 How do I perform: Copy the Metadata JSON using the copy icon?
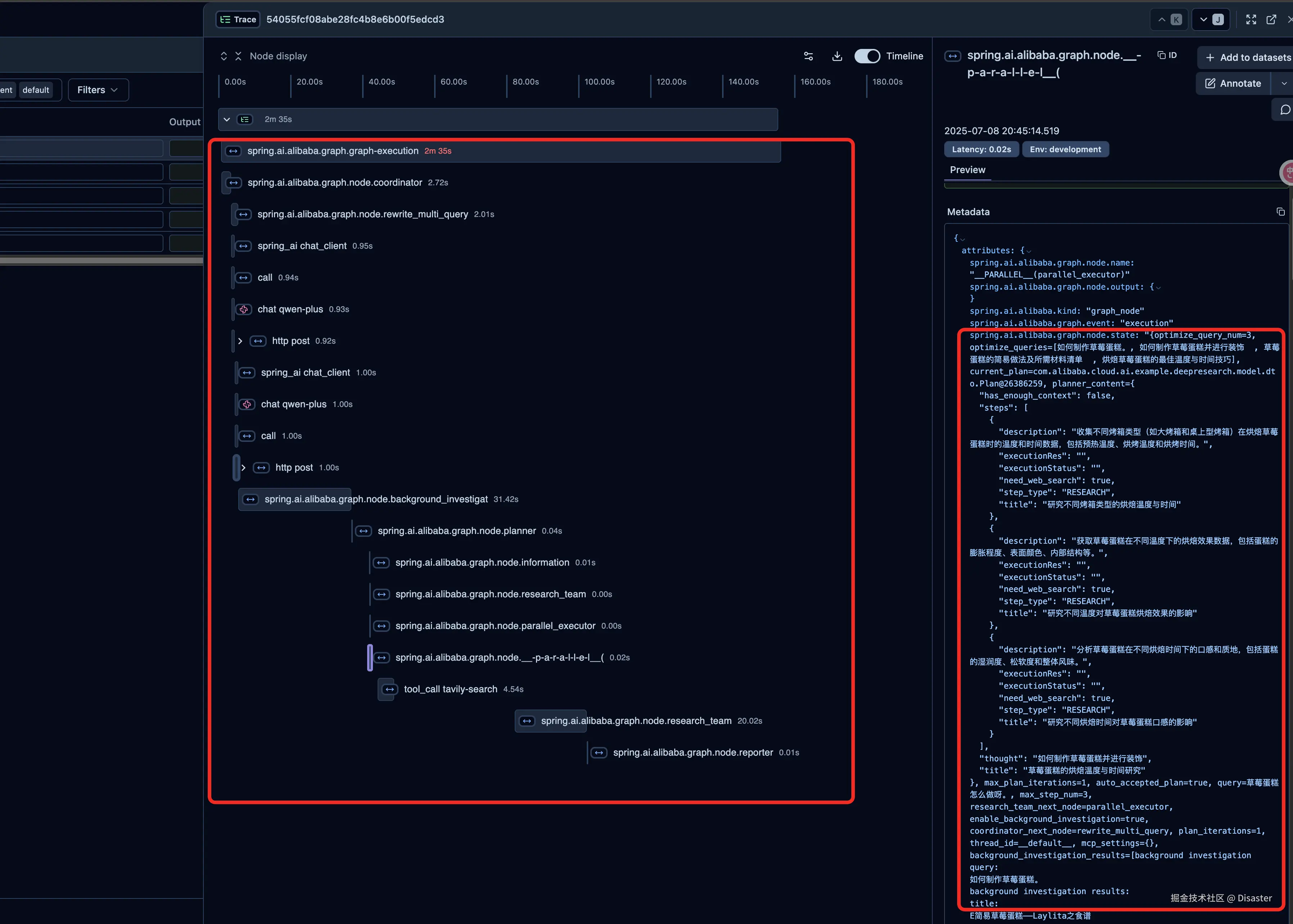[x=1280, y=212]
